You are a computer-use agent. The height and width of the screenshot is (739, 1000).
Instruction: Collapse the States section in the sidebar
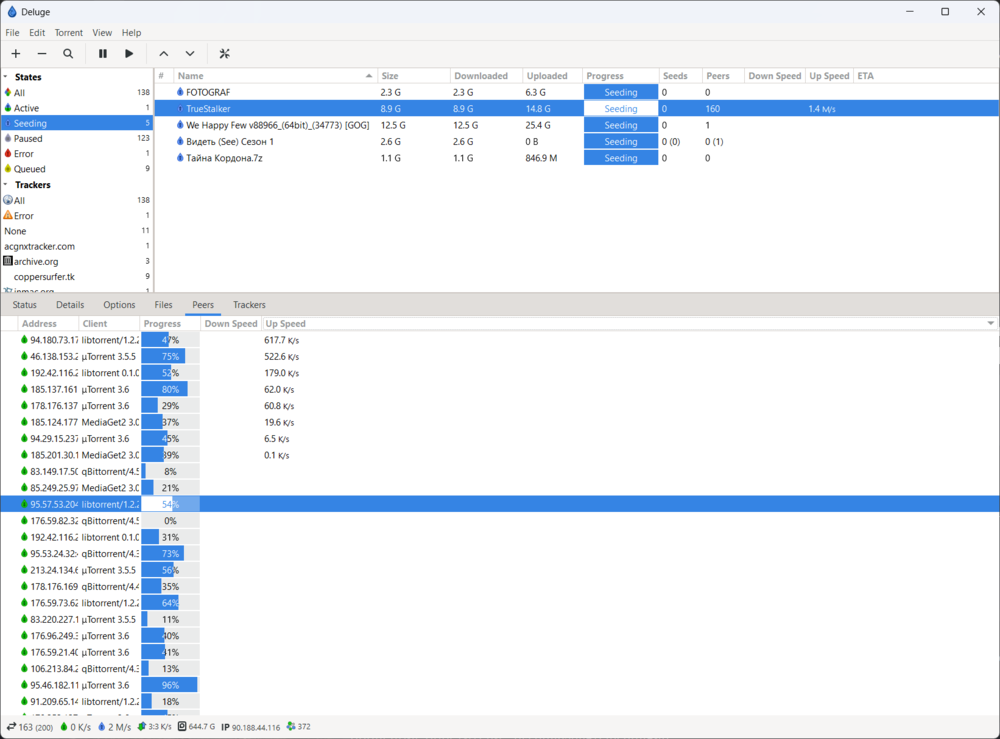point(6,77)
